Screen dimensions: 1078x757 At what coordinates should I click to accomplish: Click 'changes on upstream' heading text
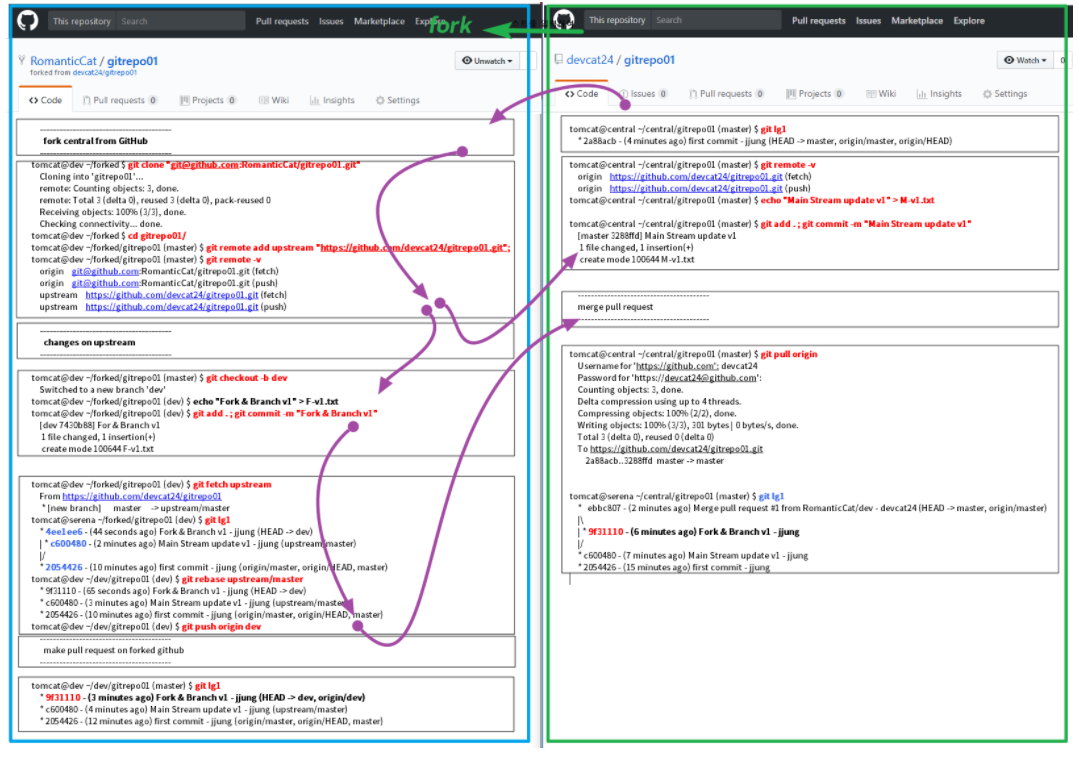(x=89, y=342)
